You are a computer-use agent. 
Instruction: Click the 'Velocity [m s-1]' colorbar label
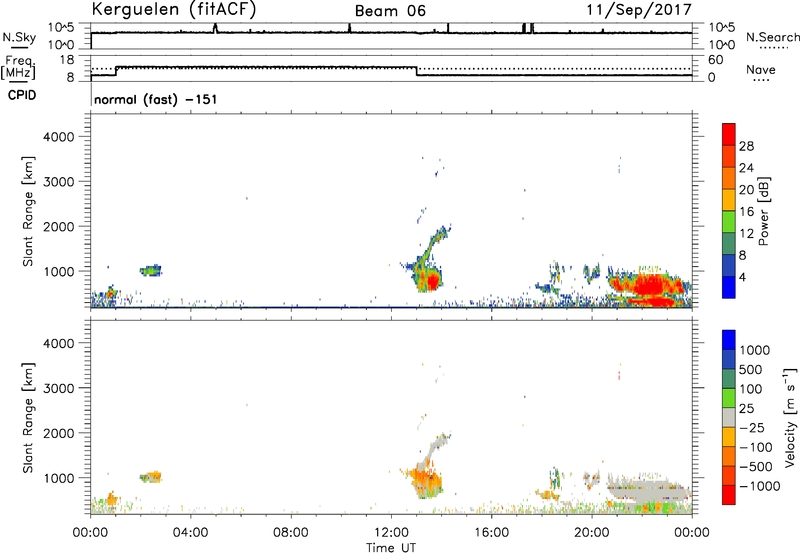(790, 418)
